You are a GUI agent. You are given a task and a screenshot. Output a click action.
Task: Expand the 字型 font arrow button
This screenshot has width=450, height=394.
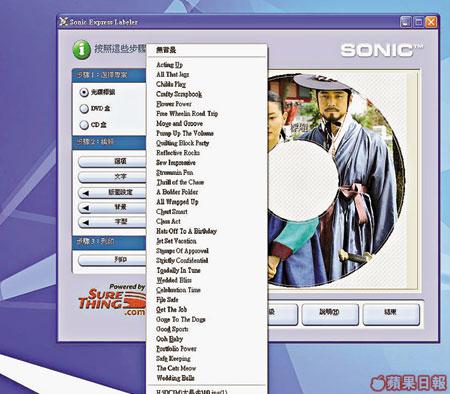pyautogui.click(x=112, y=222)
